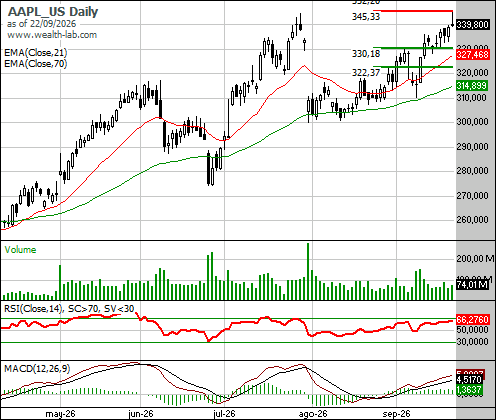Select the green 330,18 support line
This screenshot has width=496, height=420.
click(413, 48)
